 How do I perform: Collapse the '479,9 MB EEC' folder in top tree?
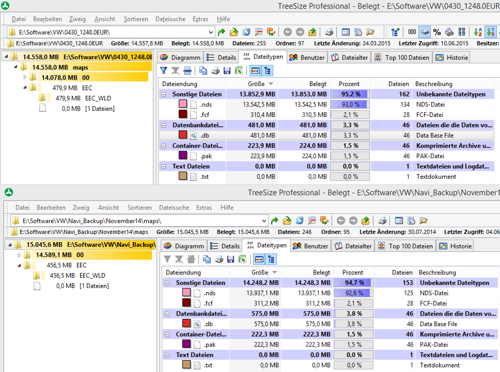tap(25, 88)
